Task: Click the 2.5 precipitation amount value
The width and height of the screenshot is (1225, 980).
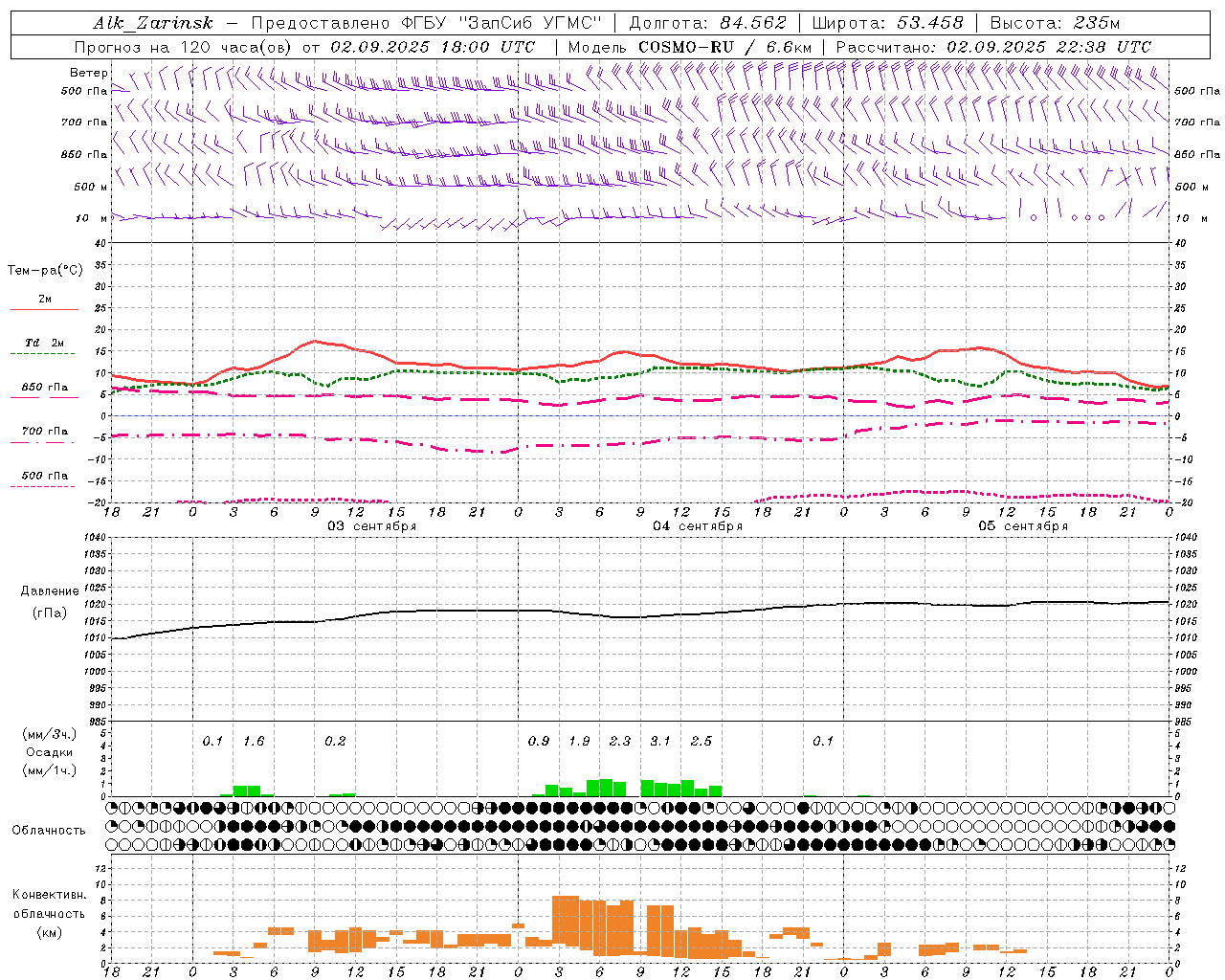Action: pos(702,741)
